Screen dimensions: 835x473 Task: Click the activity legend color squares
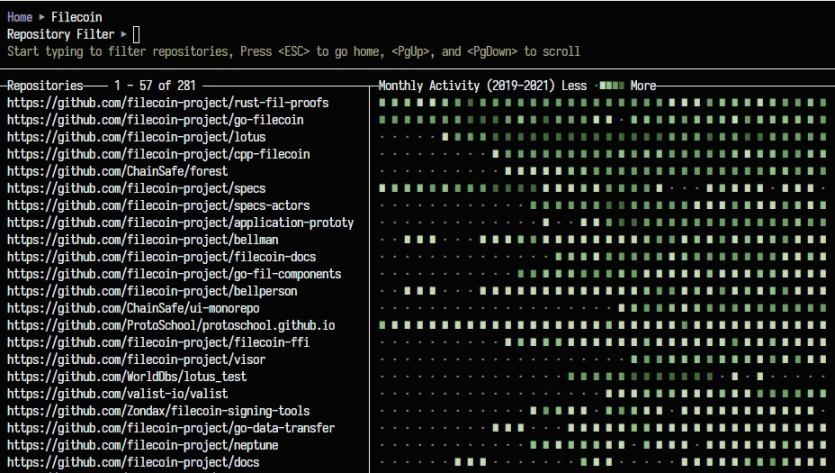tap(611, 86)
